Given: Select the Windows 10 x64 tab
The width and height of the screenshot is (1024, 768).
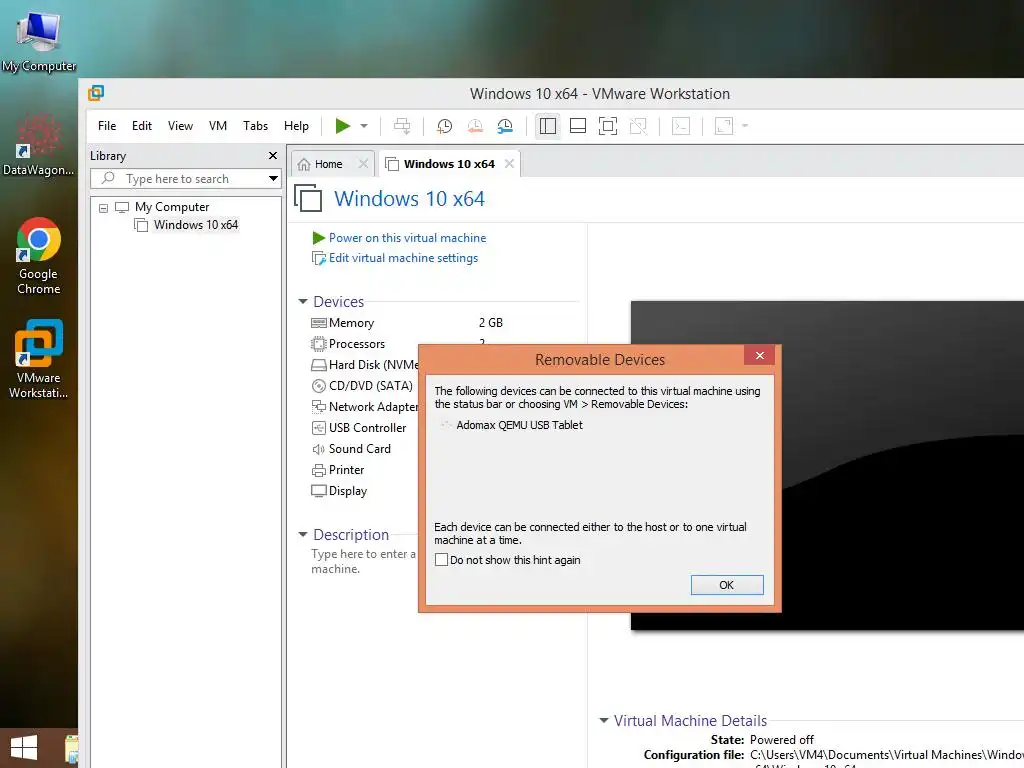Looking at the screenshot, I should click(449, 164).
